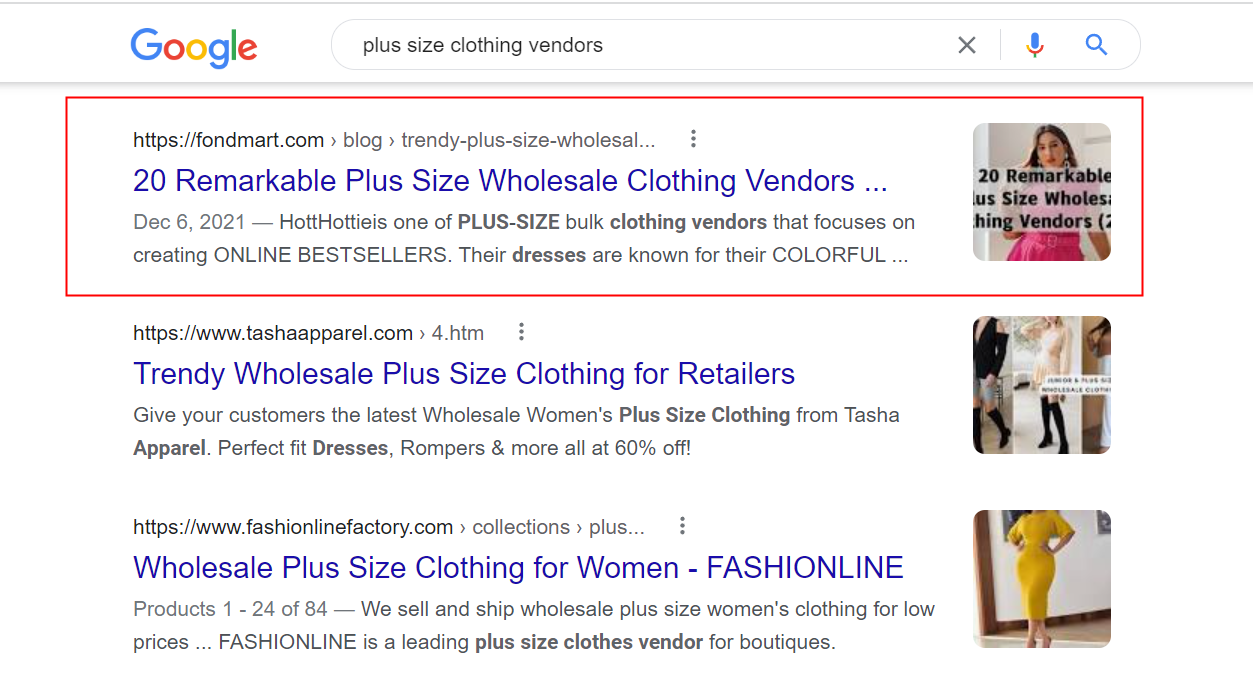The height and width of the screenshot is (684, 1253).
Task: Start voice search with microphone icon
Action: [x=1035, y=45]
